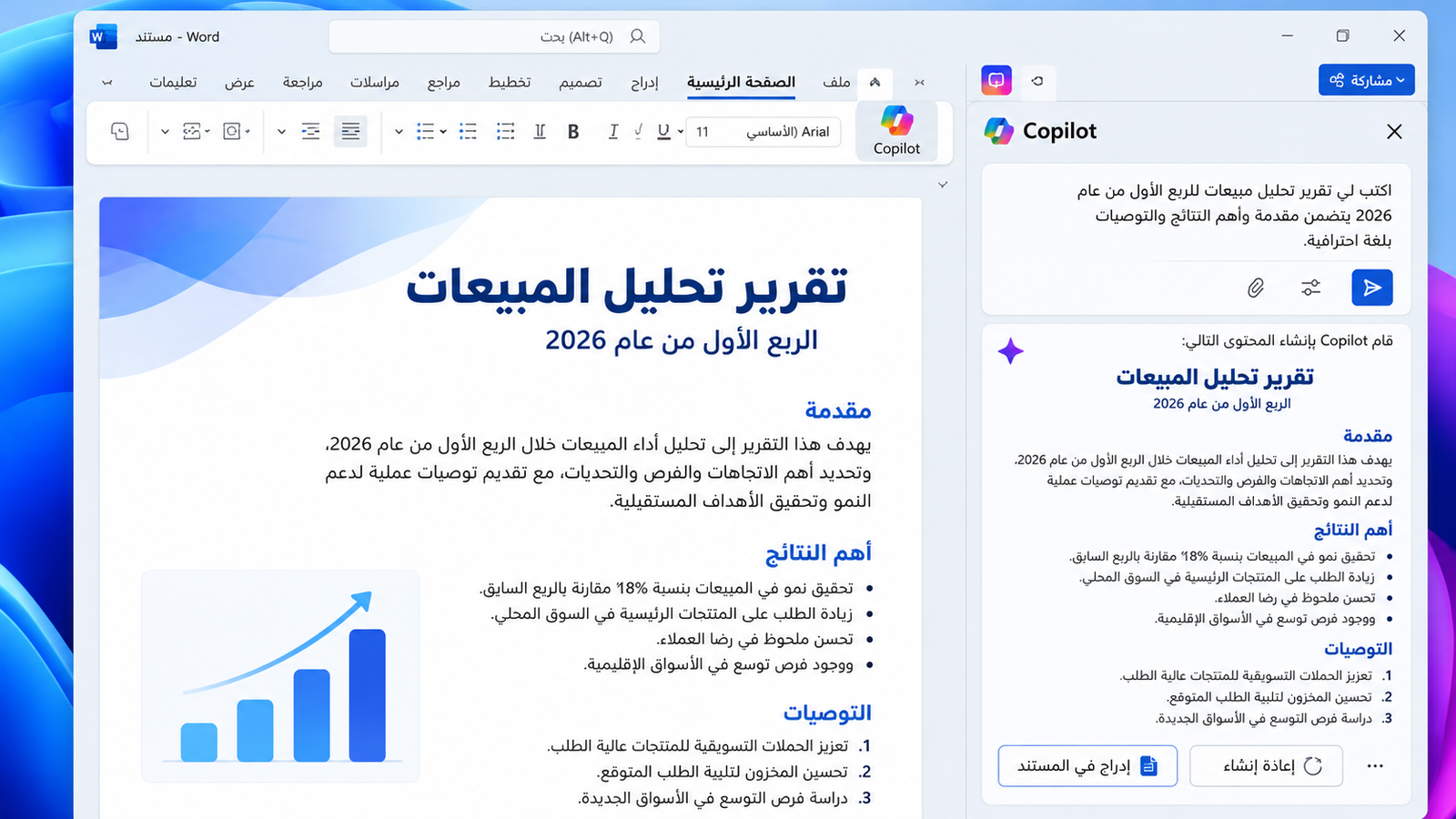Open the مراسلات tab
Image resolution: width=1456 pixels, height=819 pixels.
click(375, 82)
